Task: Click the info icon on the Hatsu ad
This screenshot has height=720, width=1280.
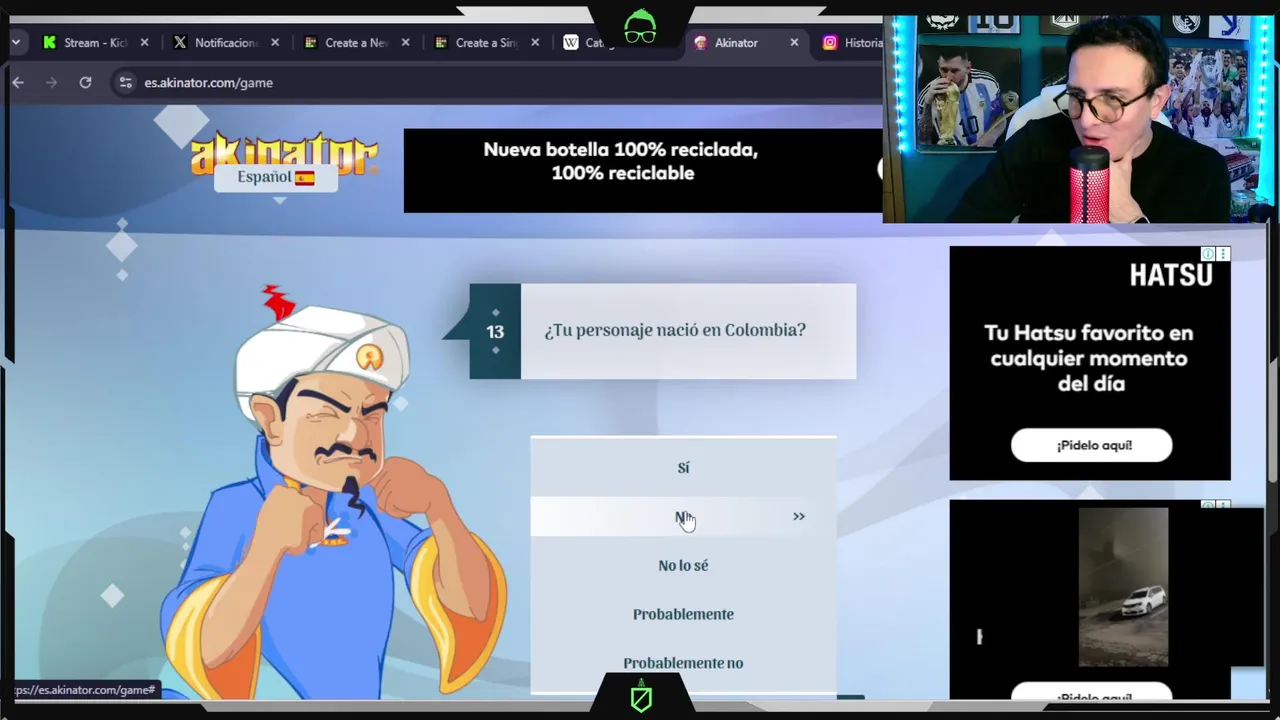Action: (x=1208, y=254)
